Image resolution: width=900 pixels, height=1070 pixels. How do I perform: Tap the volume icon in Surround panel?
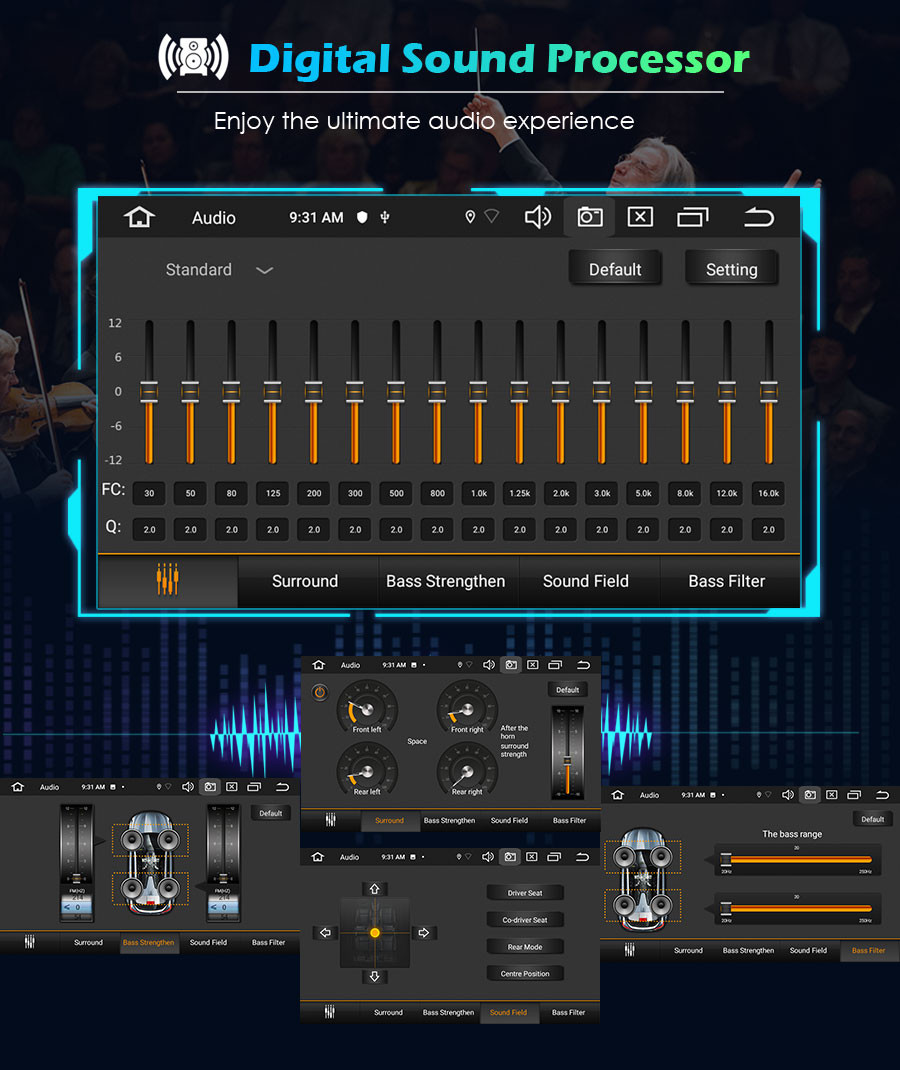click(489, 665)
